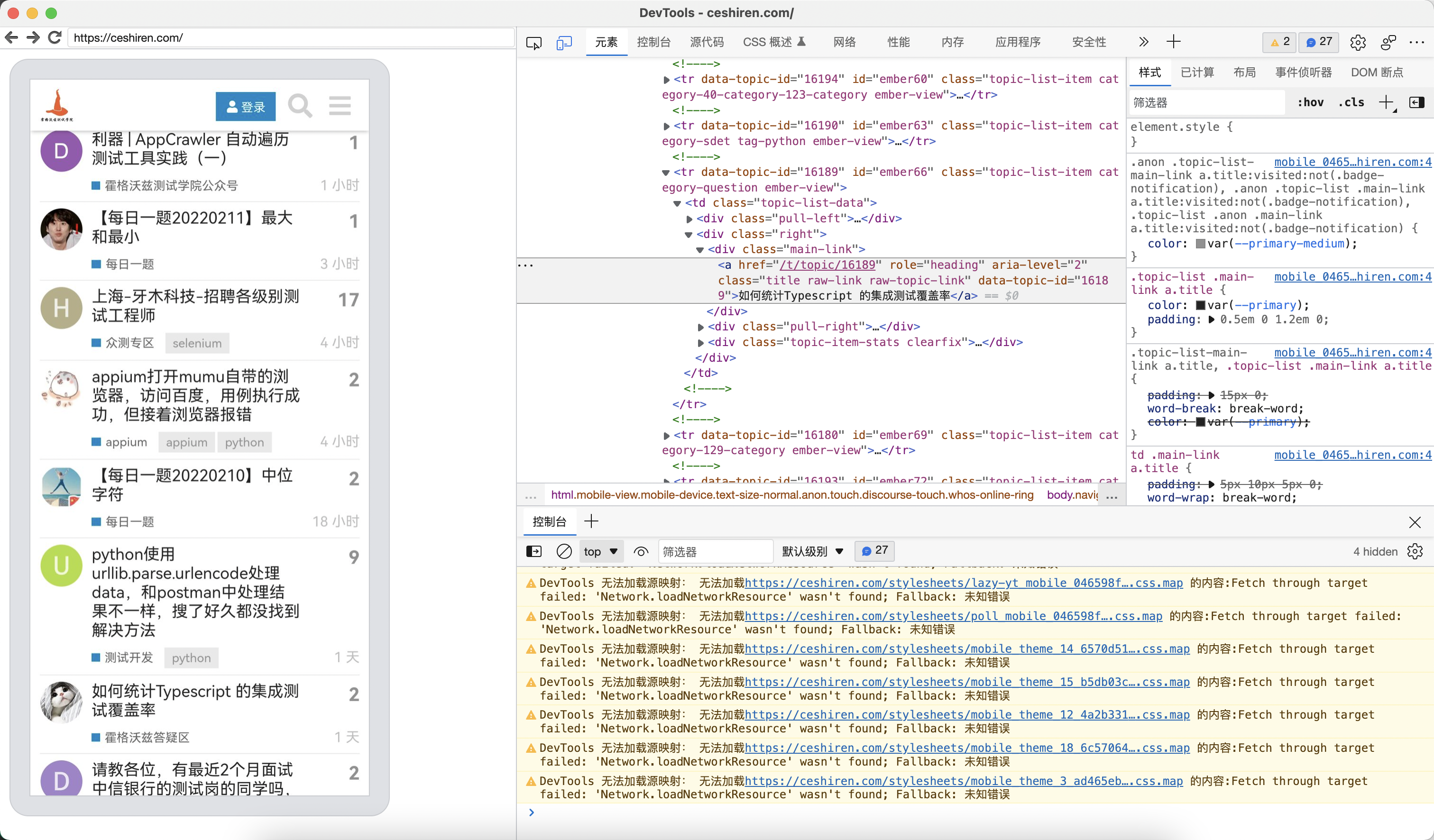Screen dimensions: 1434x840
Task: Switch to the 已计算 styles tab
Action: (1197, 72)
